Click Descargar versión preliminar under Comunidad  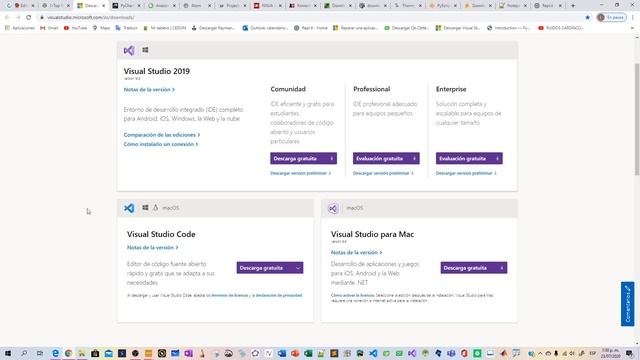300,173
